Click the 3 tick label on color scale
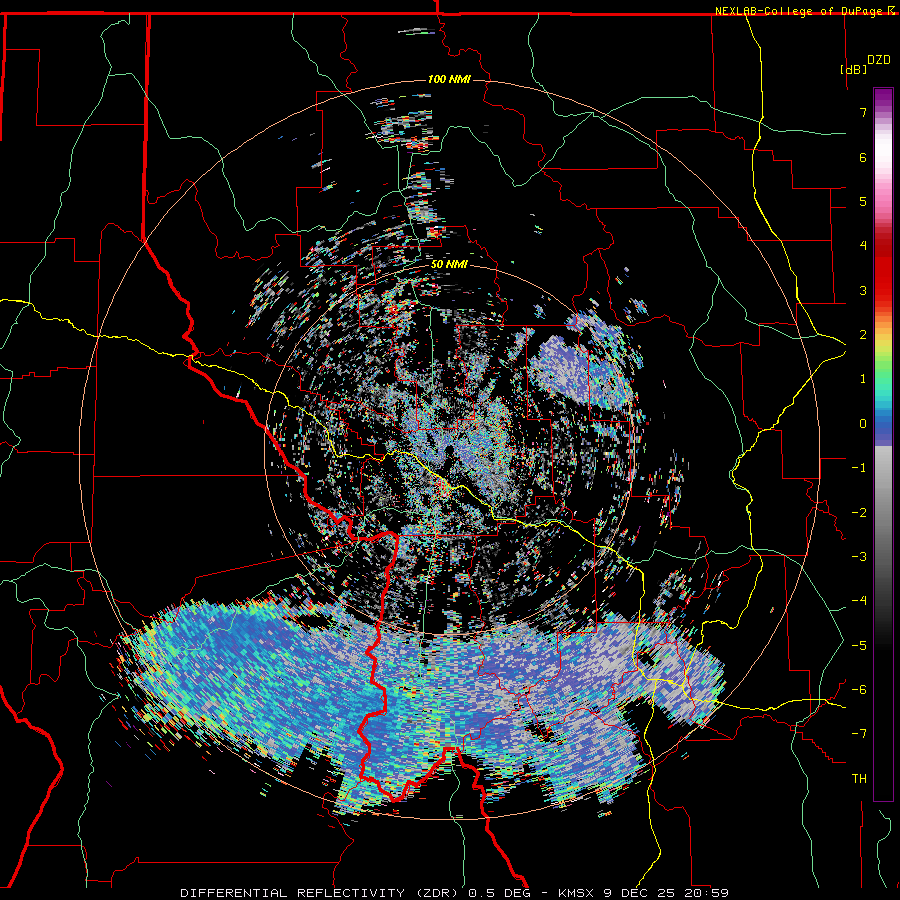Viewport: 900px width, 900px height. (x=863, y=290)
